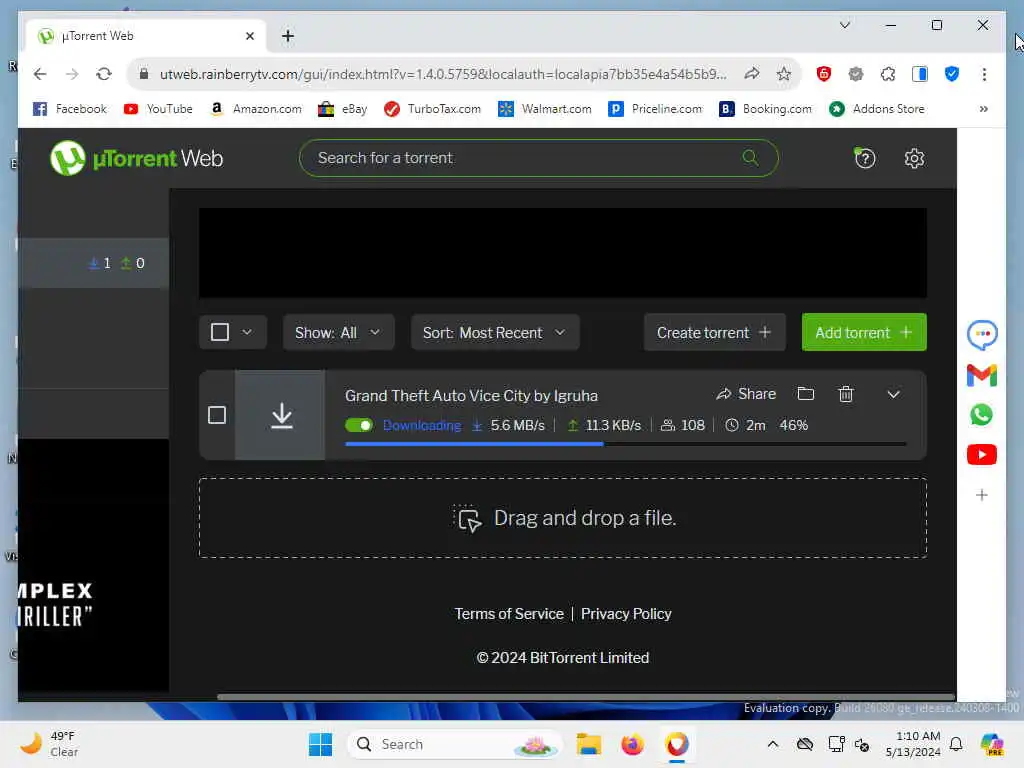Toggle the Downloading switch for the torrent
This screenshot has width=1024, height=768.
pyautogui.click(x=359, y=425)
